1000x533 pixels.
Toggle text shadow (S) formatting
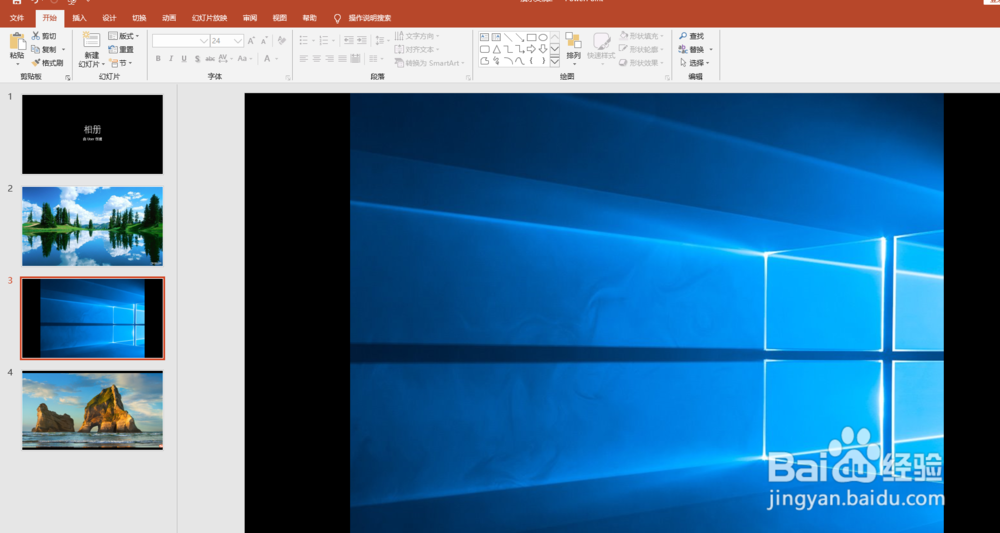[197, 59]
